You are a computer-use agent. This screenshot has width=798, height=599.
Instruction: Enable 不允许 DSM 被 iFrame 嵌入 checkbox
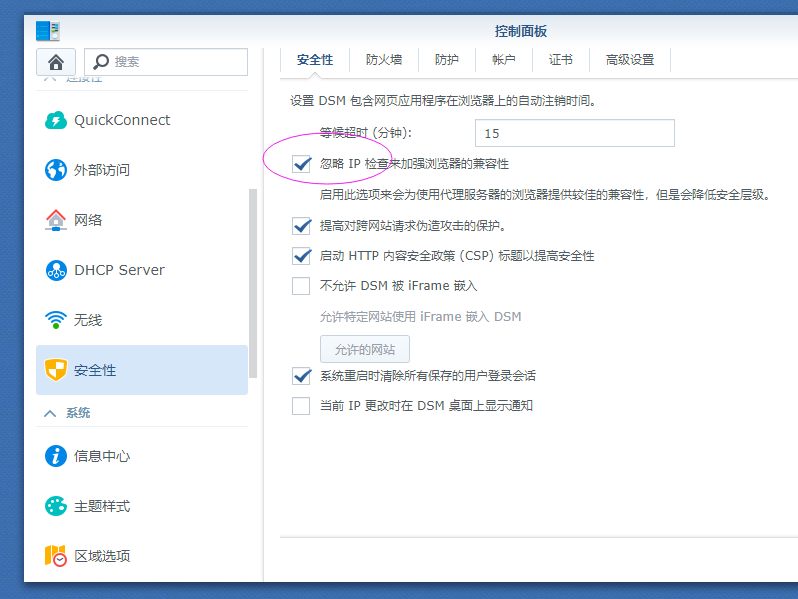click(301, 286)
